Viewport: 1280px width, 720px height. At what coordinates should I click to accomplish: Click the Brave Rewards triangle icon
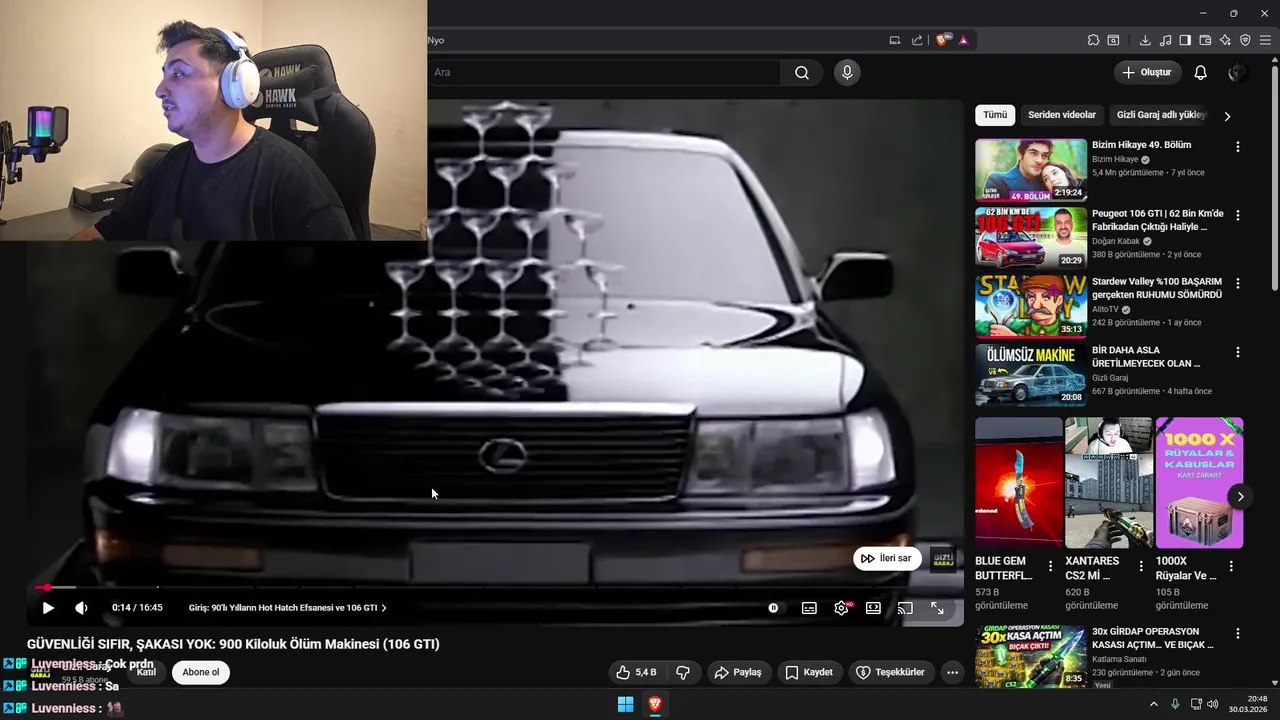964,40
